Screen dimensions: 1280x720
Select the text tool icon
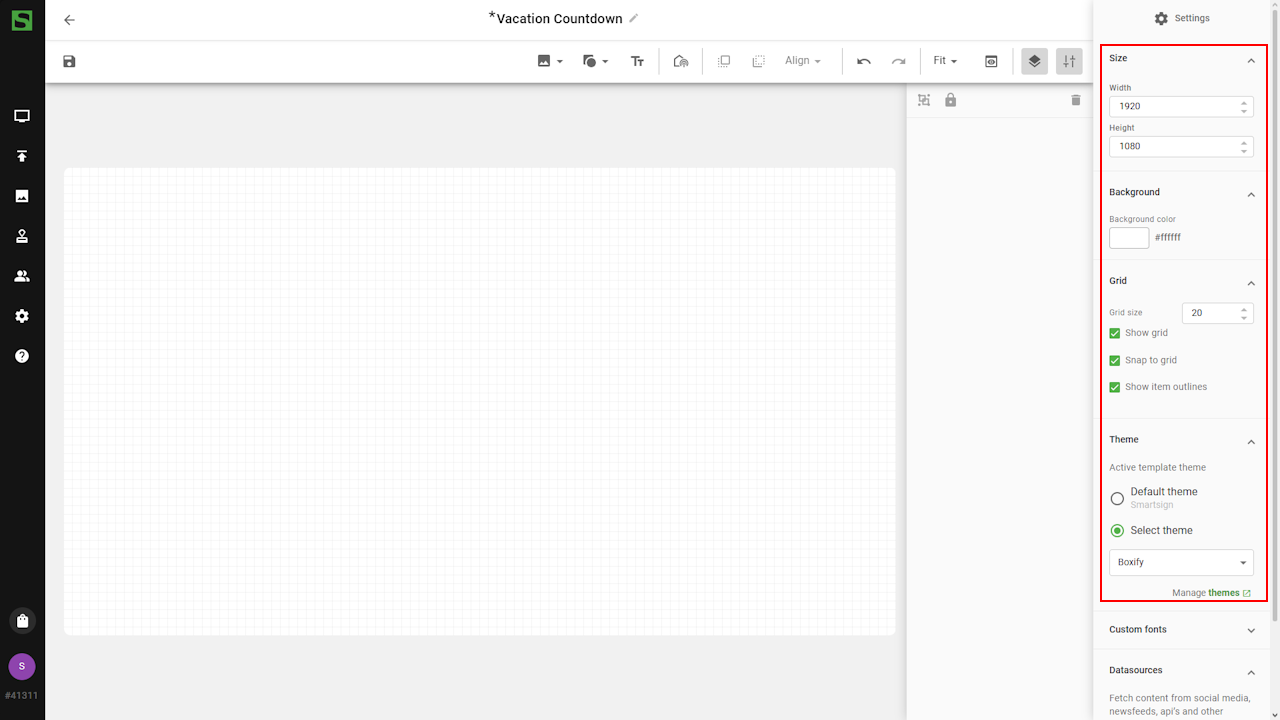(x=637, y=61)
